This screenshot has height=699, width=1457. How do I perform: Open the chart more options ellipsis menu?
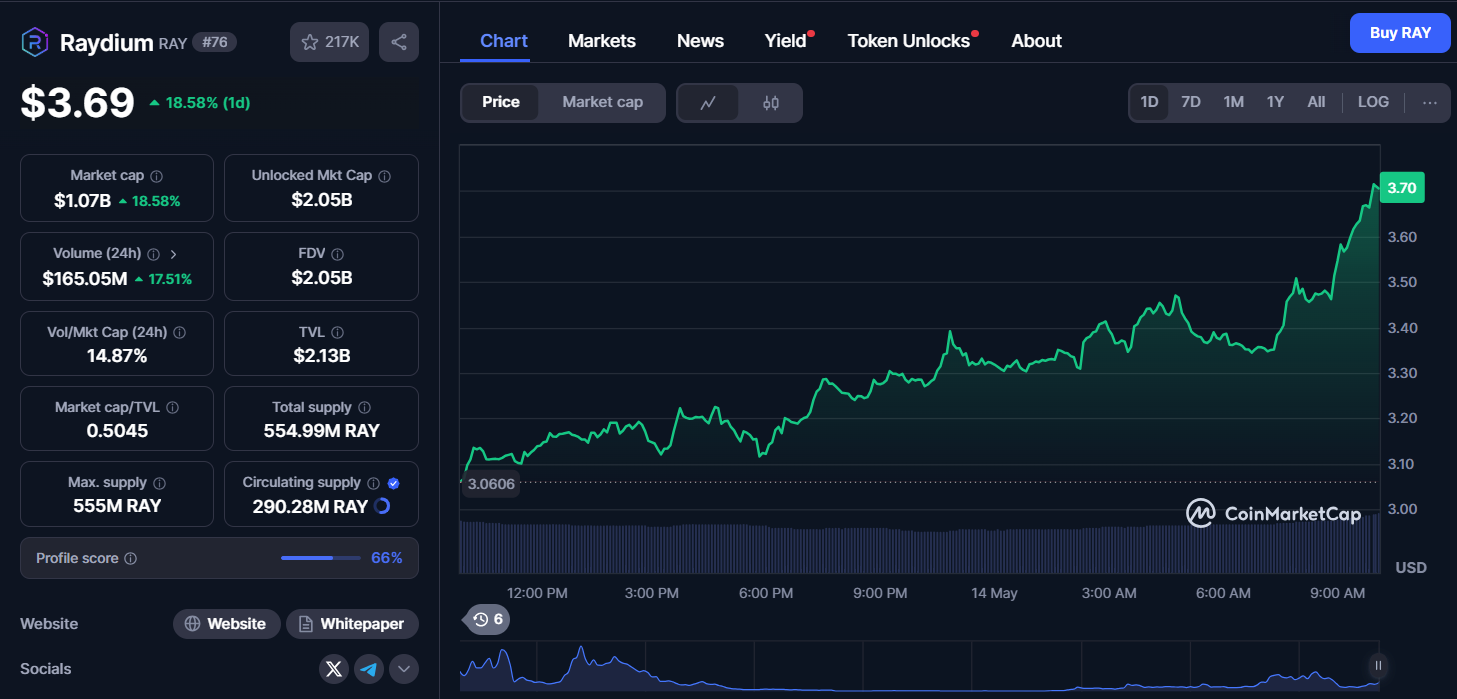click(x=1430, y=102)
